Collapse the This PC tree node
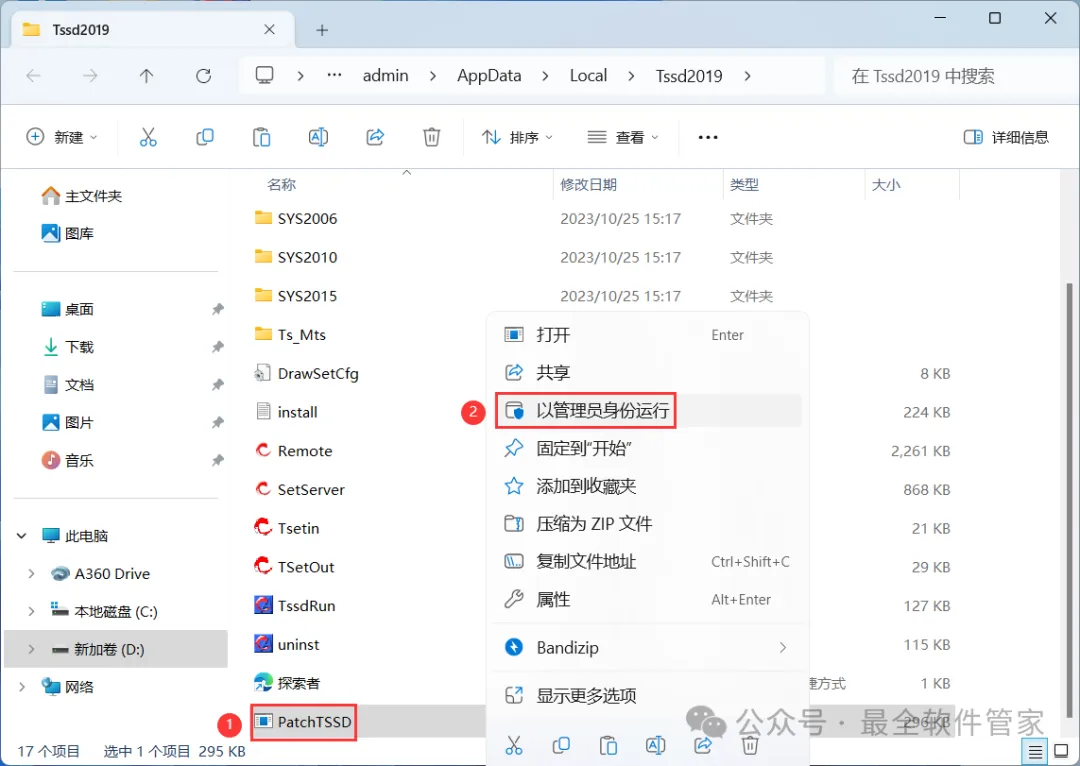 tap(22, 535)
